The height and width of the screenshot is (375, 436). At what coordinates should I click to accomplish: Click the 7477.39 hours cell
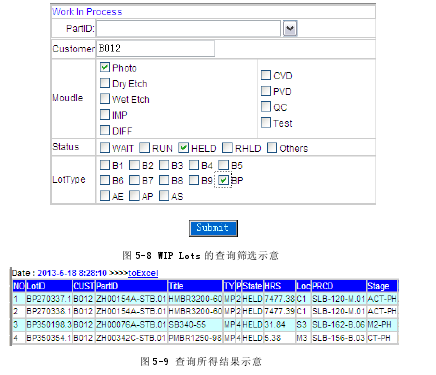coord(280,311)
